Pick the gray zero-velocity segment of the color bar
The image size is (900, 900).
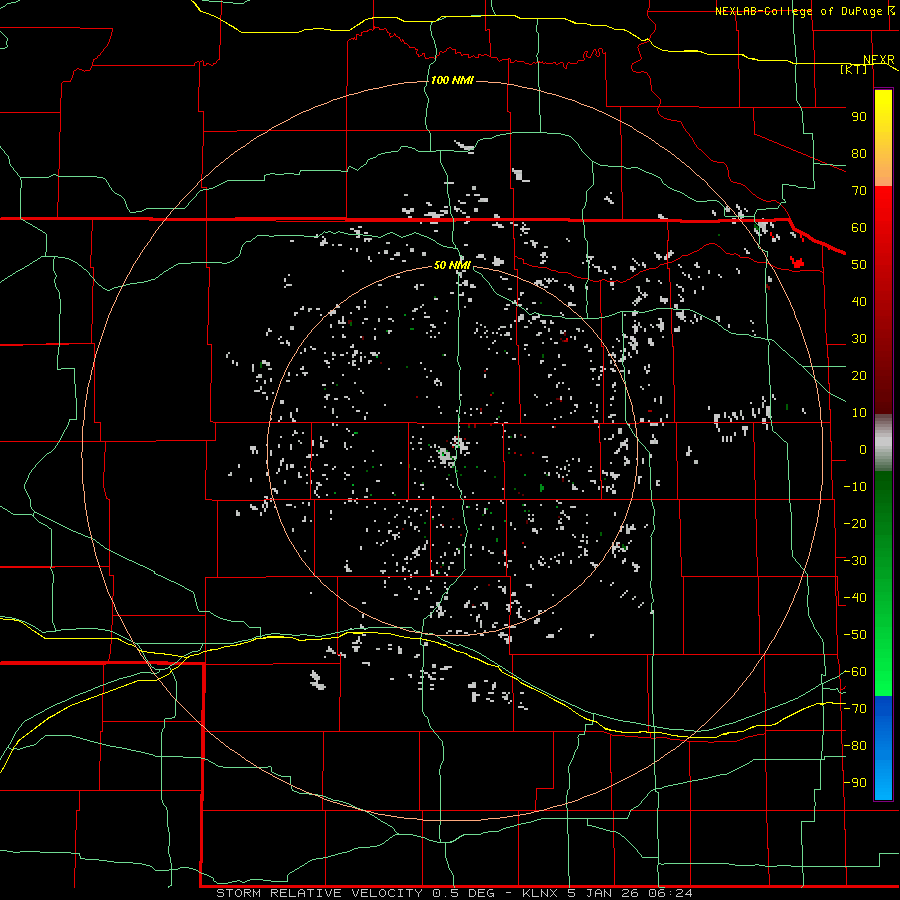tap(883, 443)
